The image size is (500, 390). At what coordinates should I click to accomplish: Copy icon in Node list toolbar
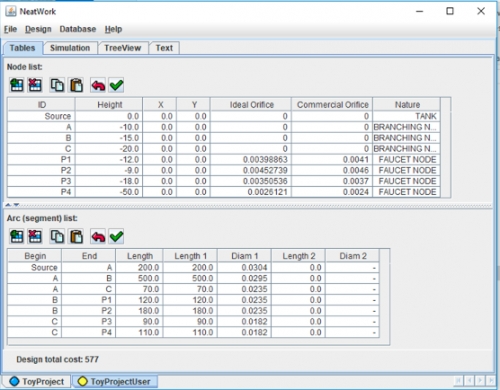(57, 85)
